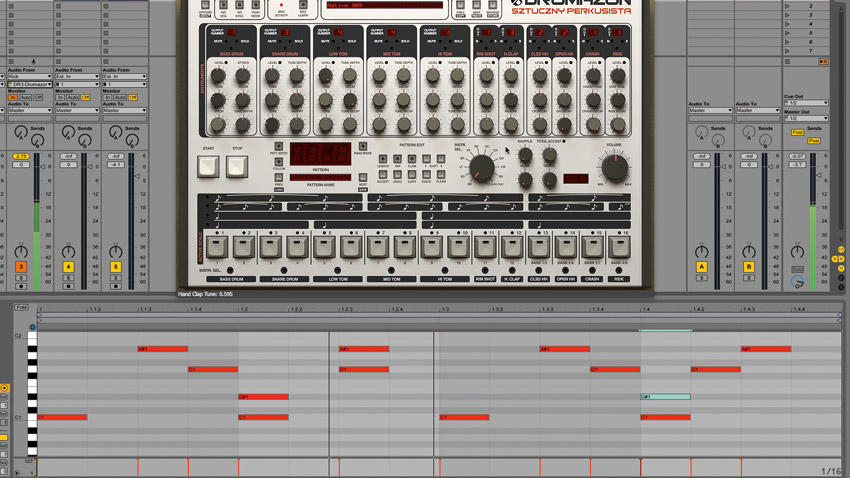Toggle track 5 activator button
850x478 pixels.
[x=115, y=267]
